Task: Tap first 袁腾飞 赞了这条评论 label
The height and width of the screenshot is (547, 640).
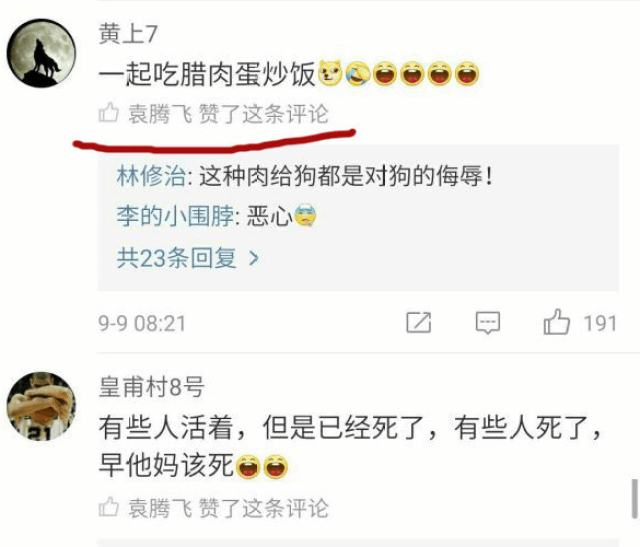Action: coord(228,114)
